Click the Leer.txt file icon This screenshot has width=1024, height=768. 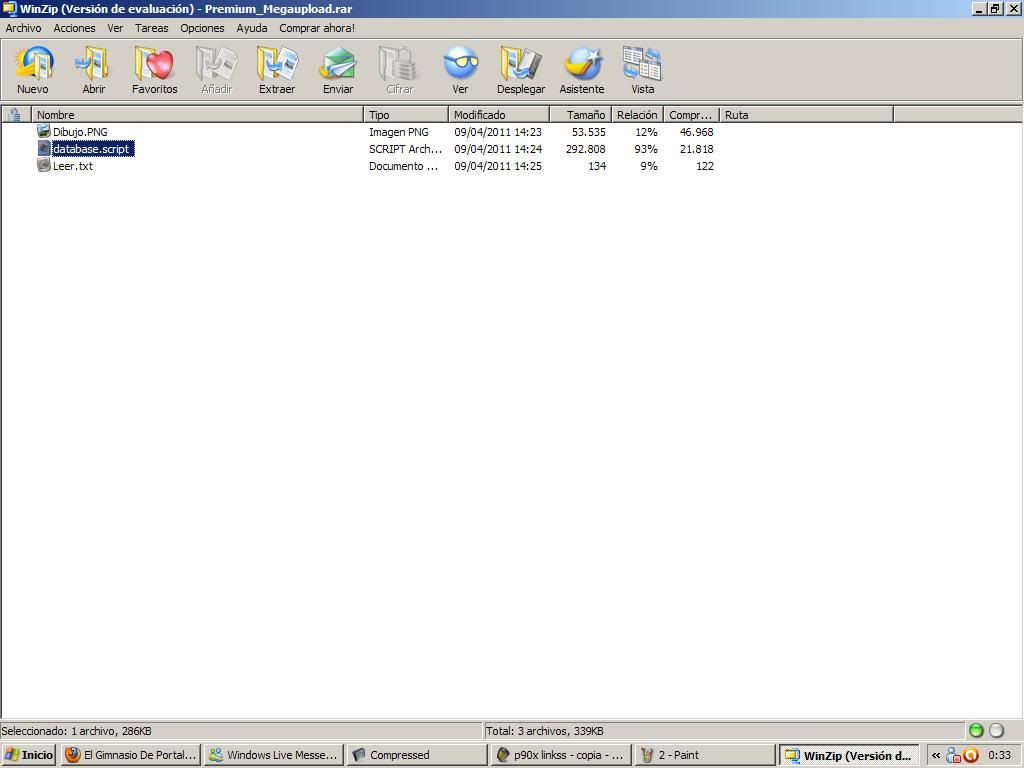pyautogui.click(x=44, y=165)
